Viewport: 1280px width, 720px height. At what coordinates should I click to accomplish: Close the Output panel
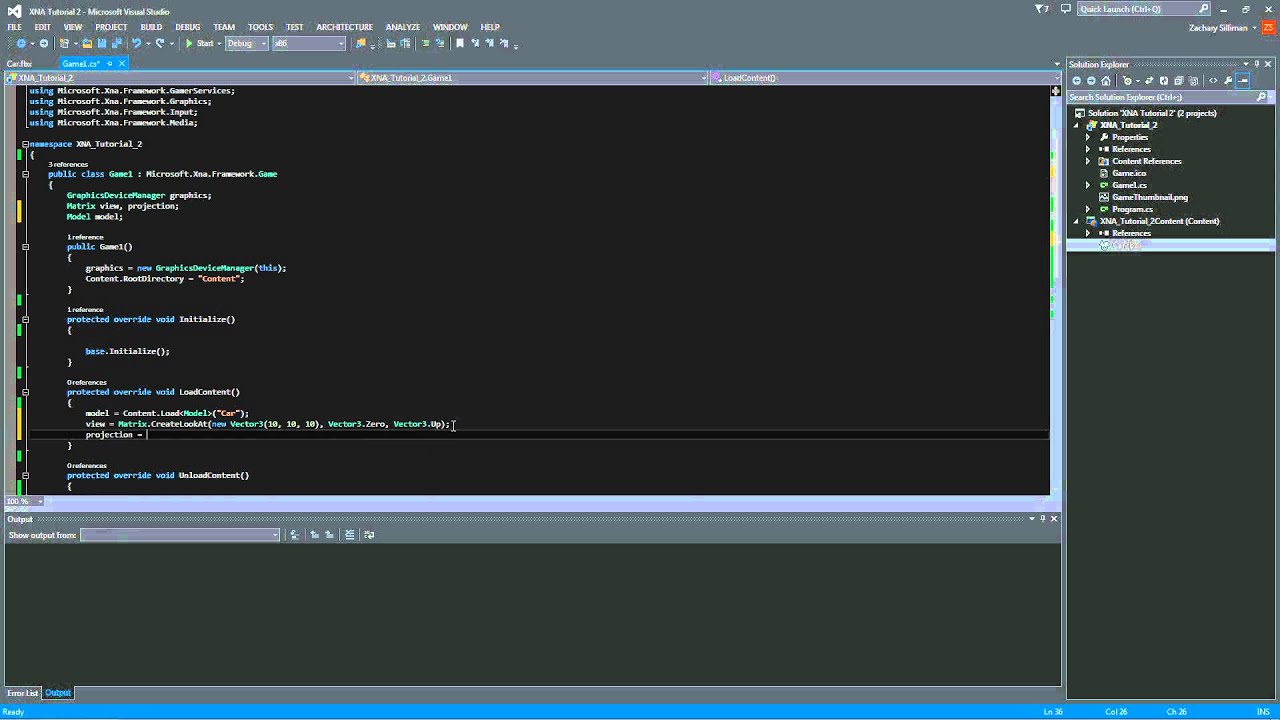[1053, 518]
